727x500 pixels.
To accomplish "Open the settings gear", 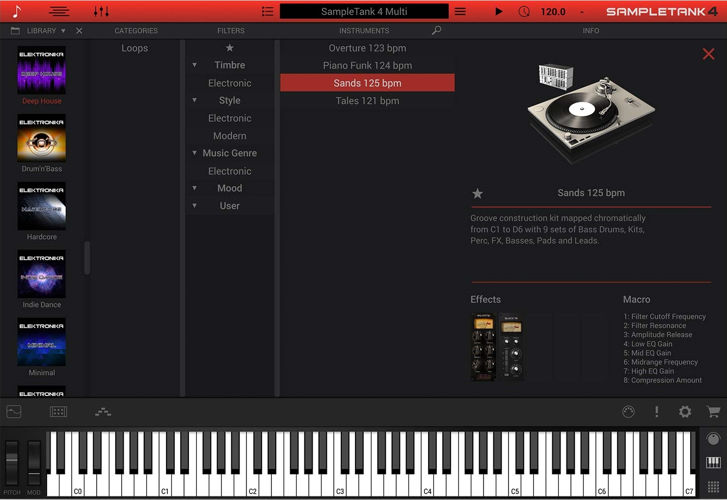I will (x=685, y=411).
